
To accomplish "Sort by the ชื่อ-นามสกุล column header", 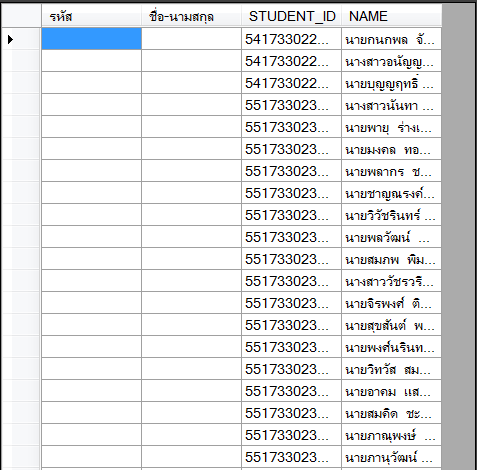I will 191,16.
